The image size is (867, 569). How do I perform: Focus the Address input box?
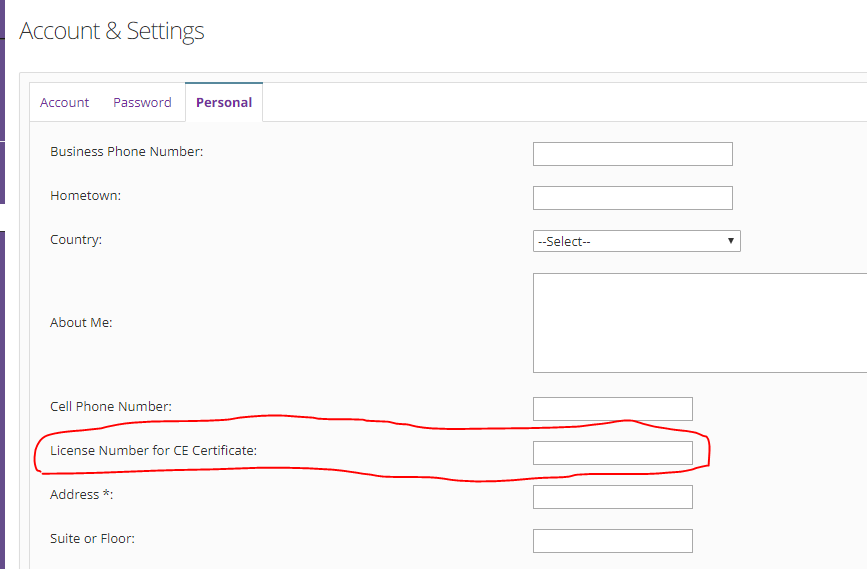pyautogui.click(x=612, y=497)
